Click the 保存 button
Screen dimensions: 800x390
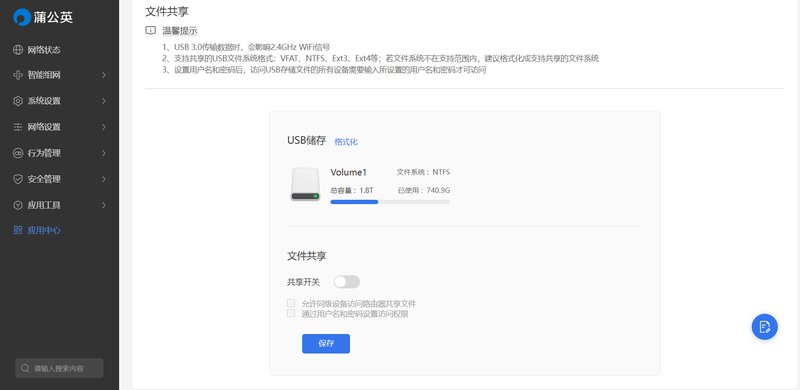click(326, 344)
